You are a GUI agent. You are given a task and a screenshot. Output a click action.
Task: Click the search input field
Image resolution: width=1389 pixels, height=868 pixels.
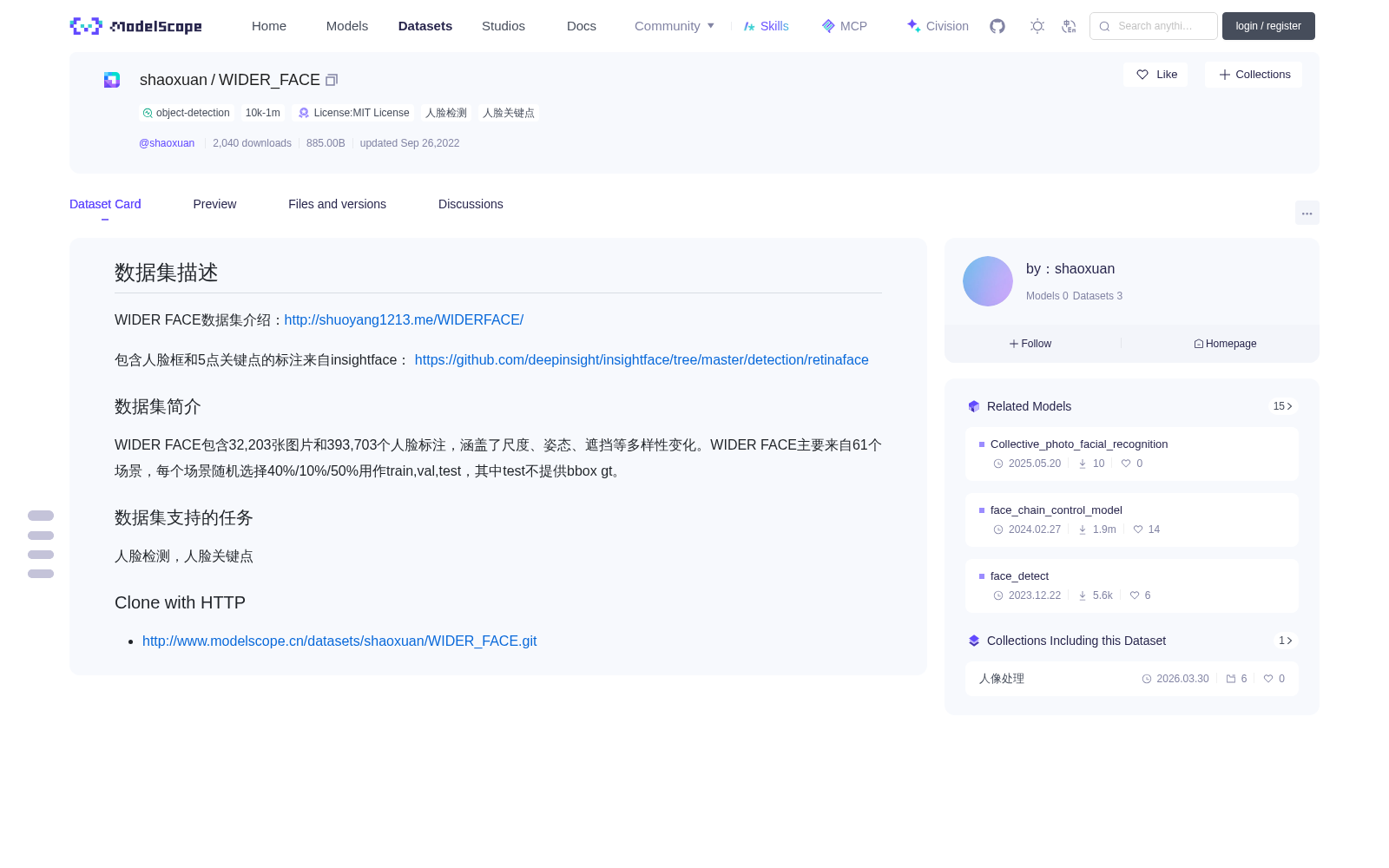pos(1154,26)
